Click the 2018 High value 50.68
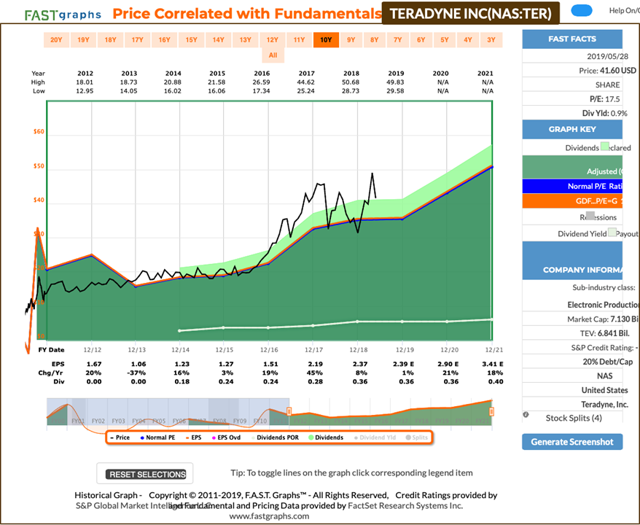The width and height of the screenshot is (640, 525). pos(351,82)
